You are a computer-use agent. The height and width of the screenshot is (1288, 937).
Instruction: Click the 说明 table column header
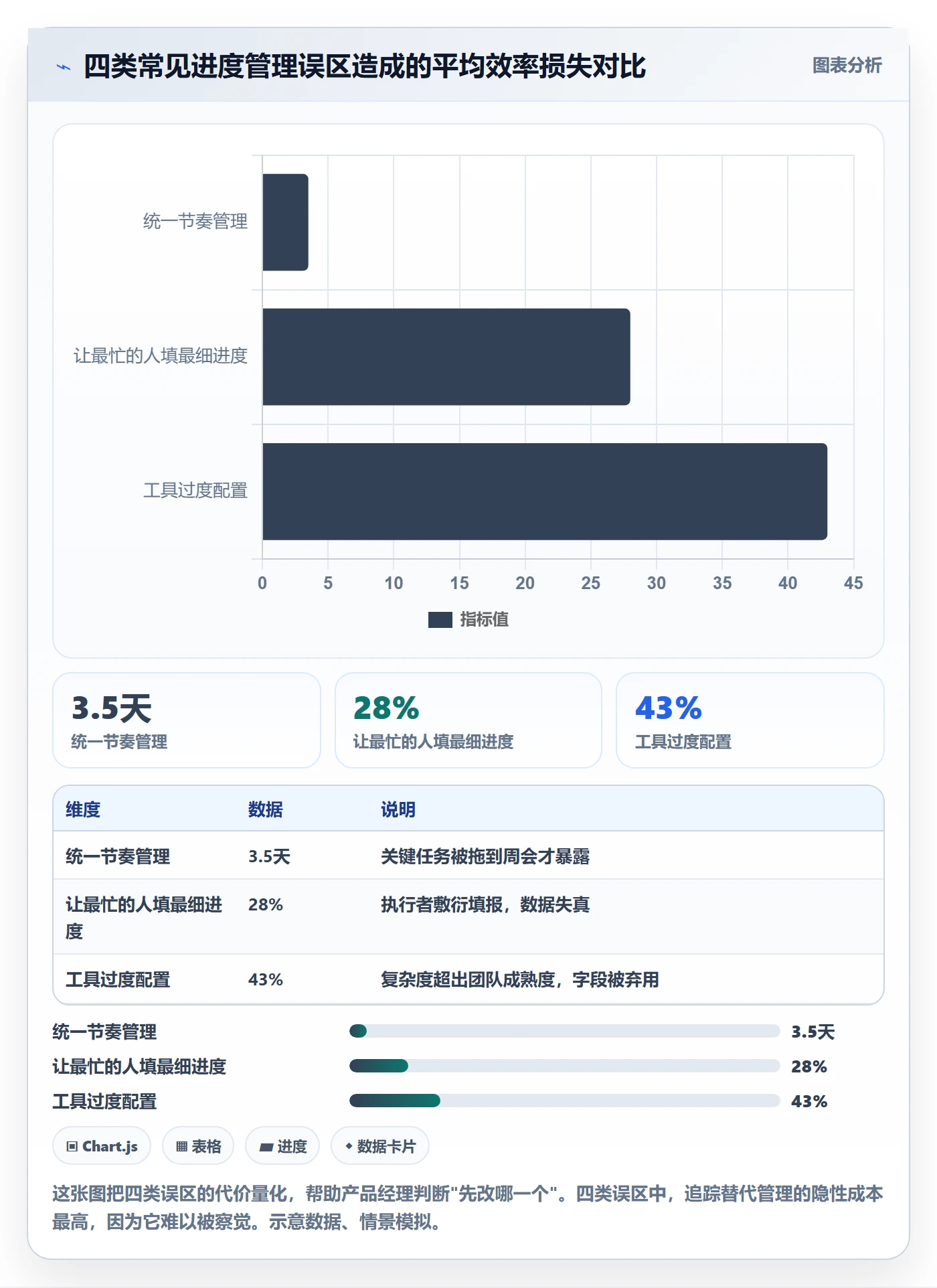pos(398,809)
